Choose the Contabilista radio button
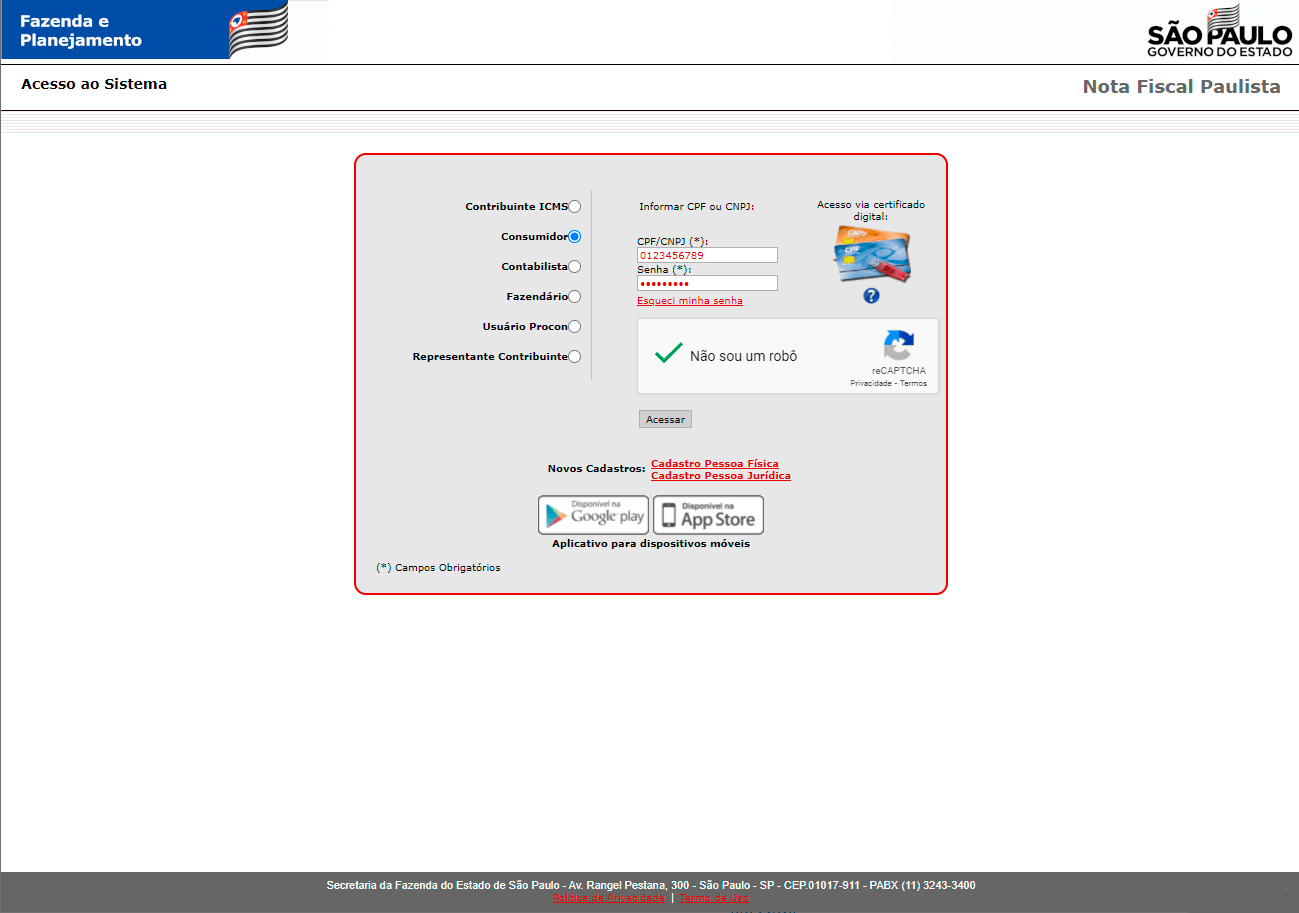 tap(574, 267)
